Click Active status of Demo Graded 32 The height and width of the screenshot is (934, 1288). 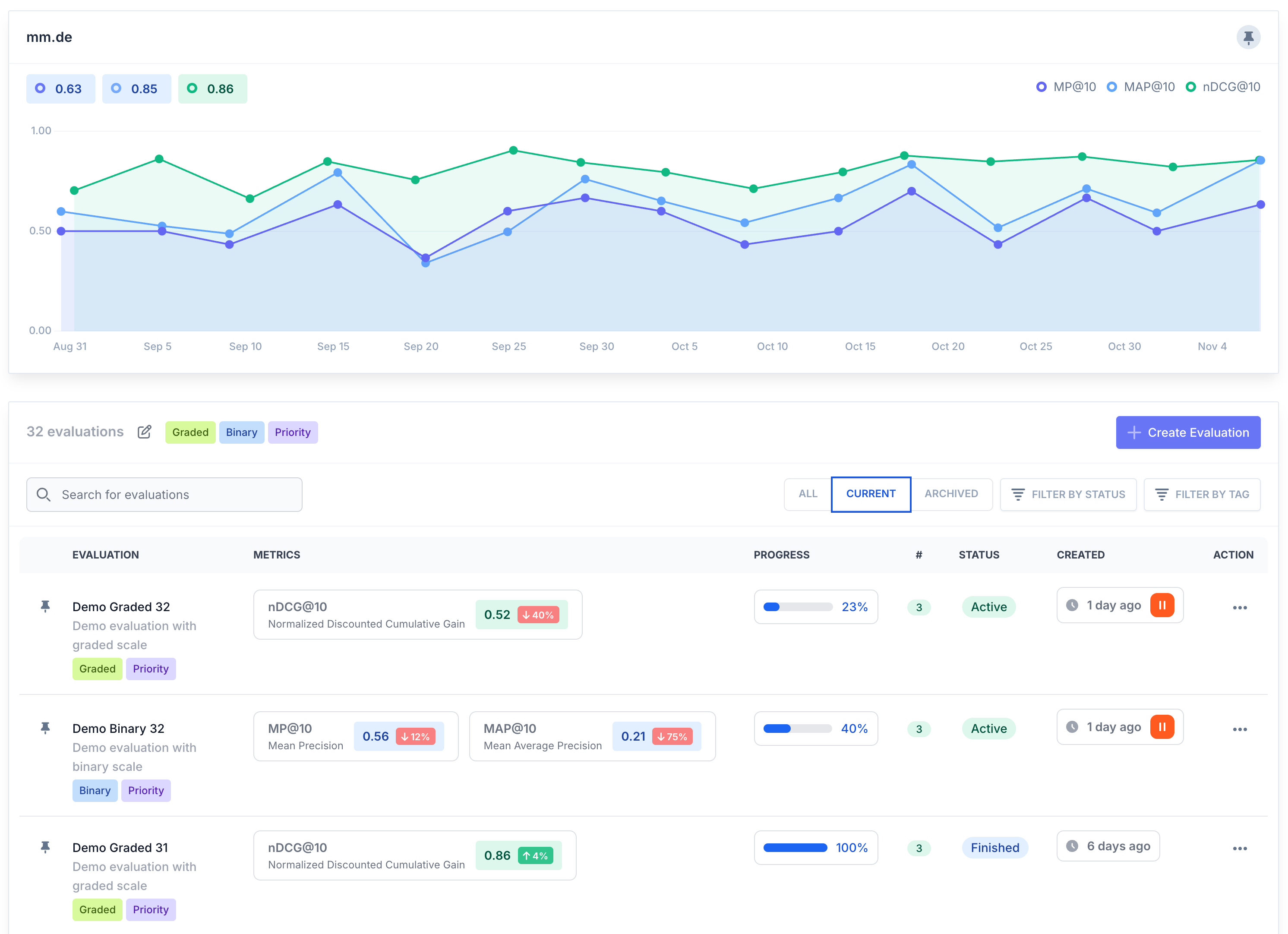coord(988,607)
